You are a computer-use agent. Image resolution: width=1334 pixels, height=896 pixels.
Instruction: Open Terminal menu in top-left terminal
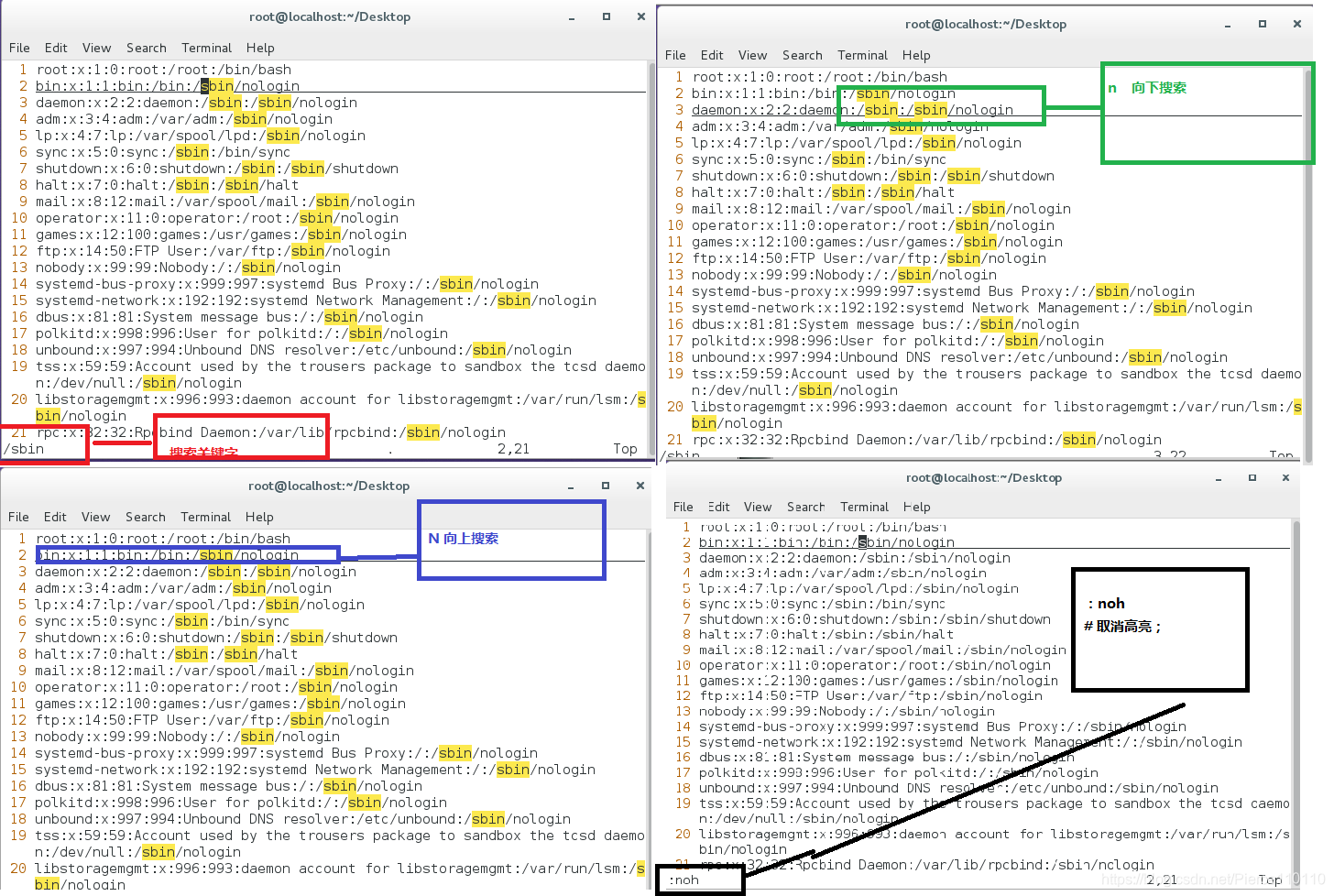(x=206, y=48)
